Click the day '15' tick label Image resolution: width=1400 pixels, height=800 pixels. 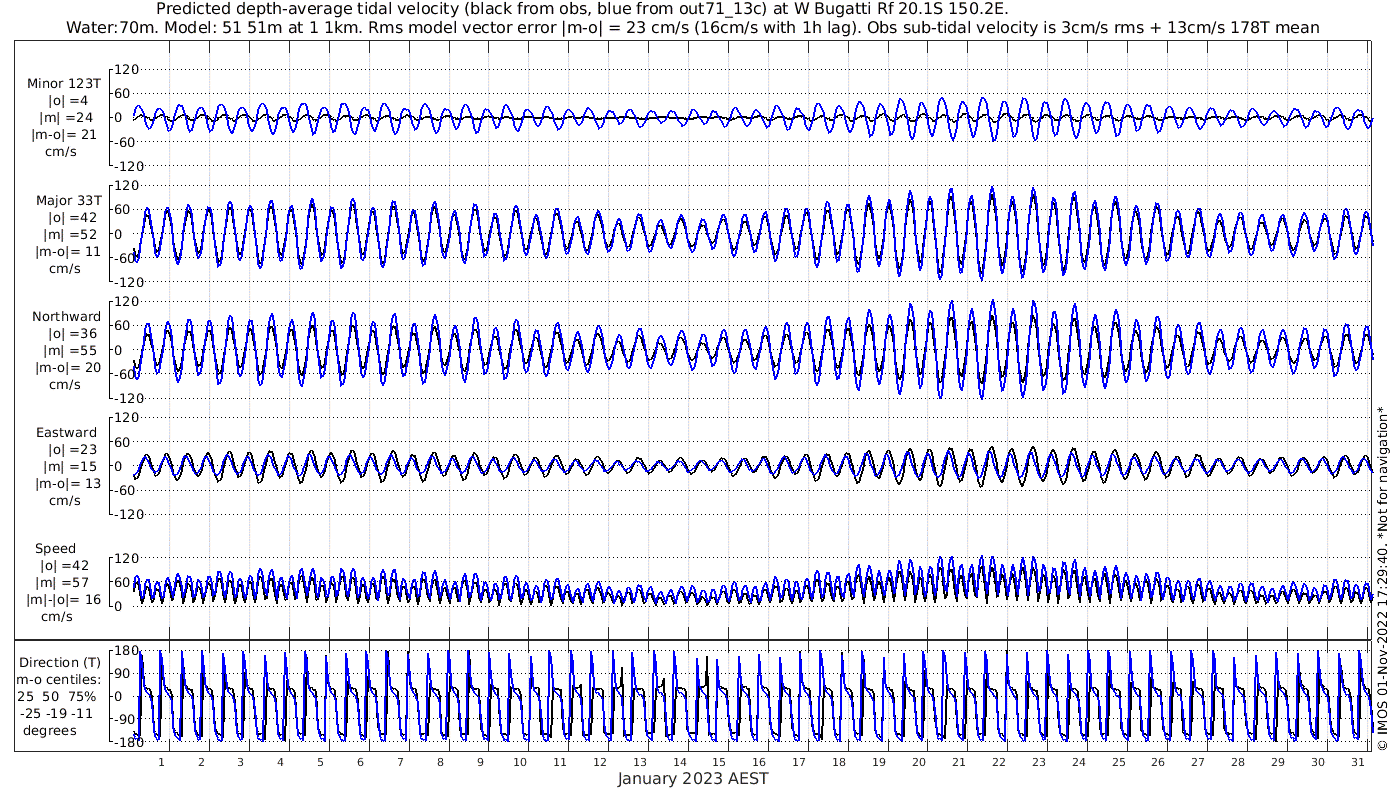pos(719,762)
